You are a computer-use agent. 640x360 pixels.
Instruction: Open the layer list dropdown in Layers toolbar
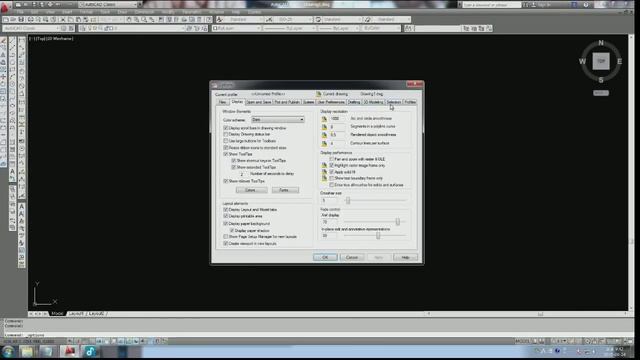131,28
